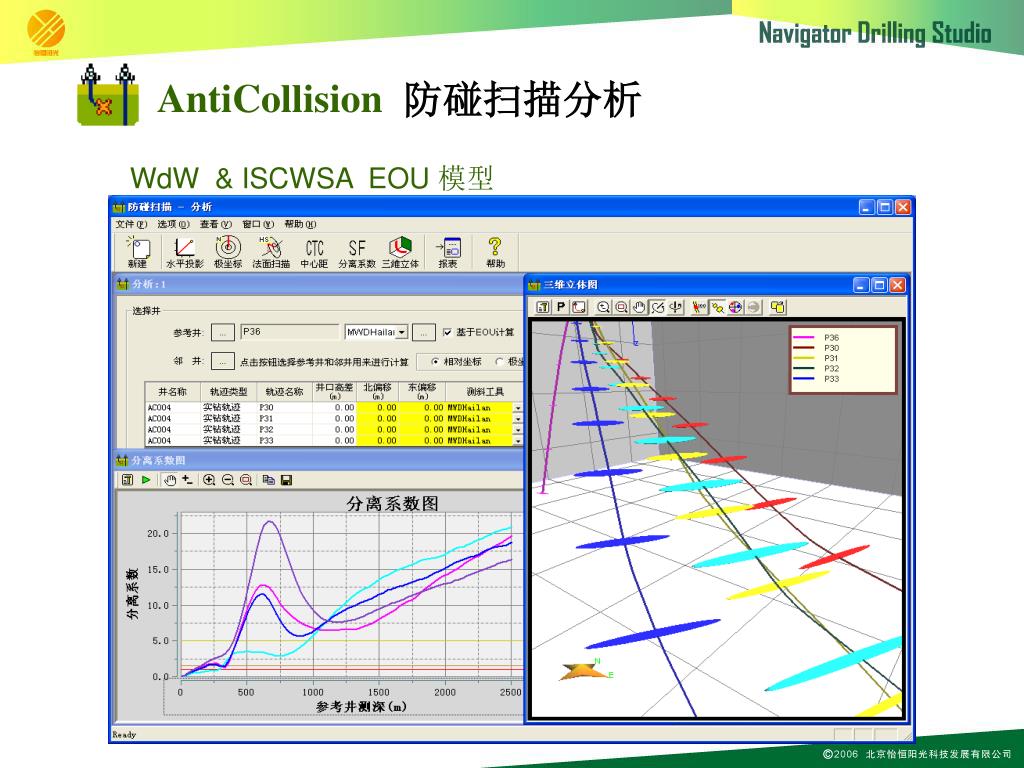The width and height of the screenshot is (1024, 768).
Task: Open the 水平投影 horizontal projection view
Action: tap(185, 252)
